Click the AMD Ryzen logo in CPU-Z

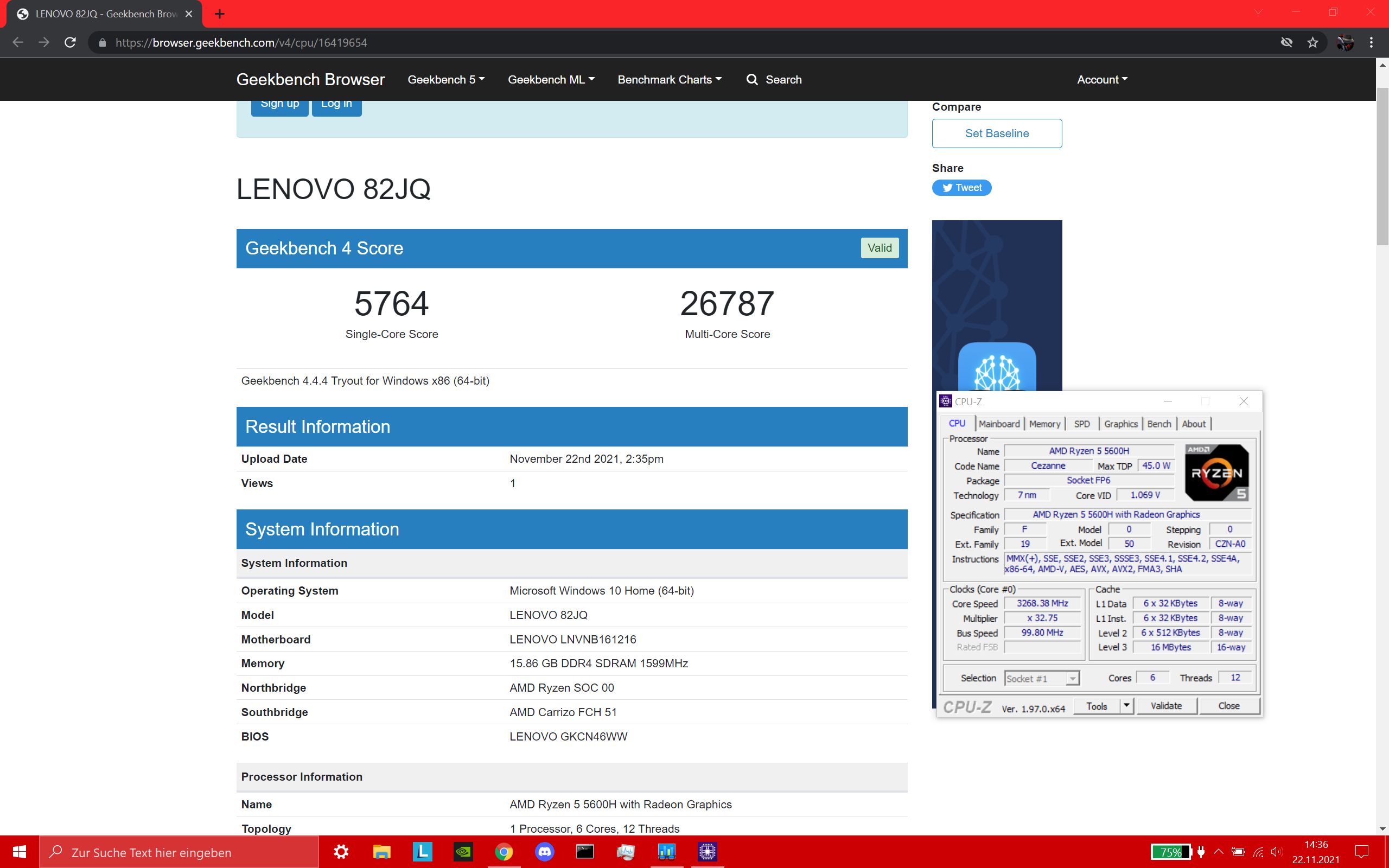tap(1217, 473)
